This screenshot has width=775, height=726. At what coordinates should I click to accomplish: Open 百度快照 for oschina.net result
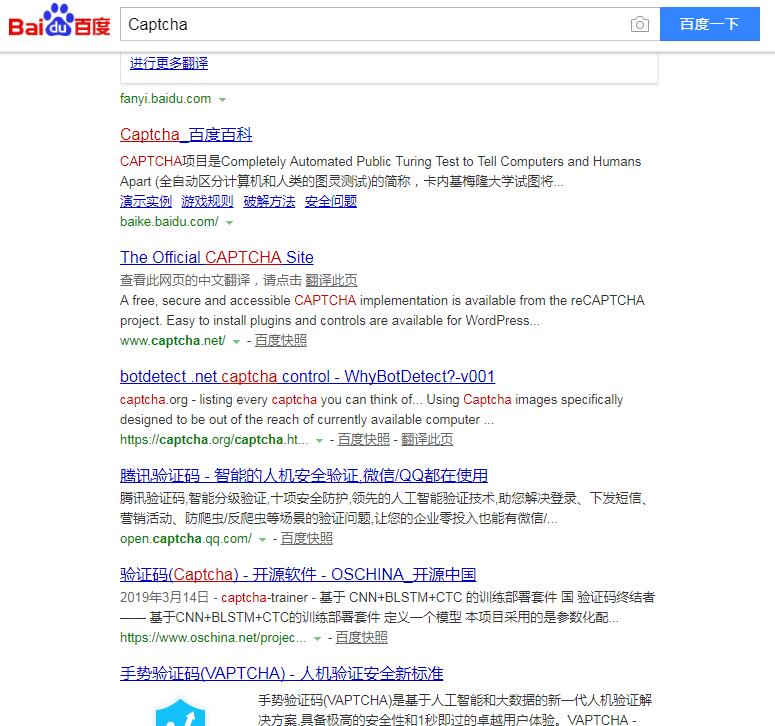click(361, 638)
